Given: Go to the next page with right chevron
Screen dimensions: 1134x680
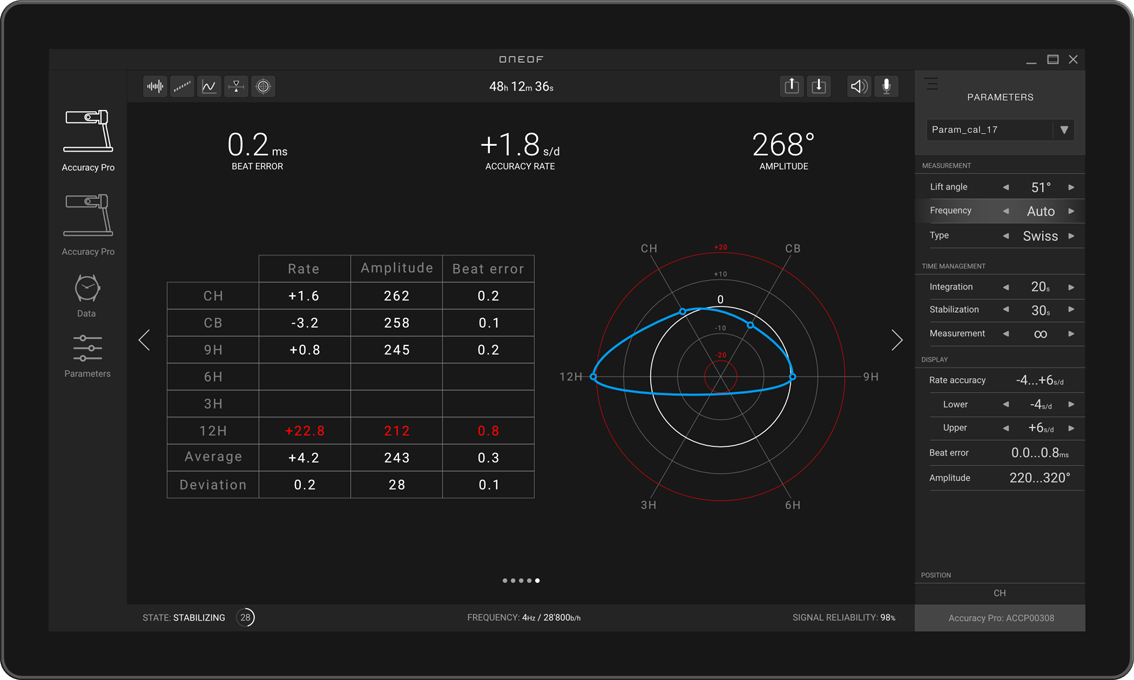Looking at the screenshot, I should [896, 340].
